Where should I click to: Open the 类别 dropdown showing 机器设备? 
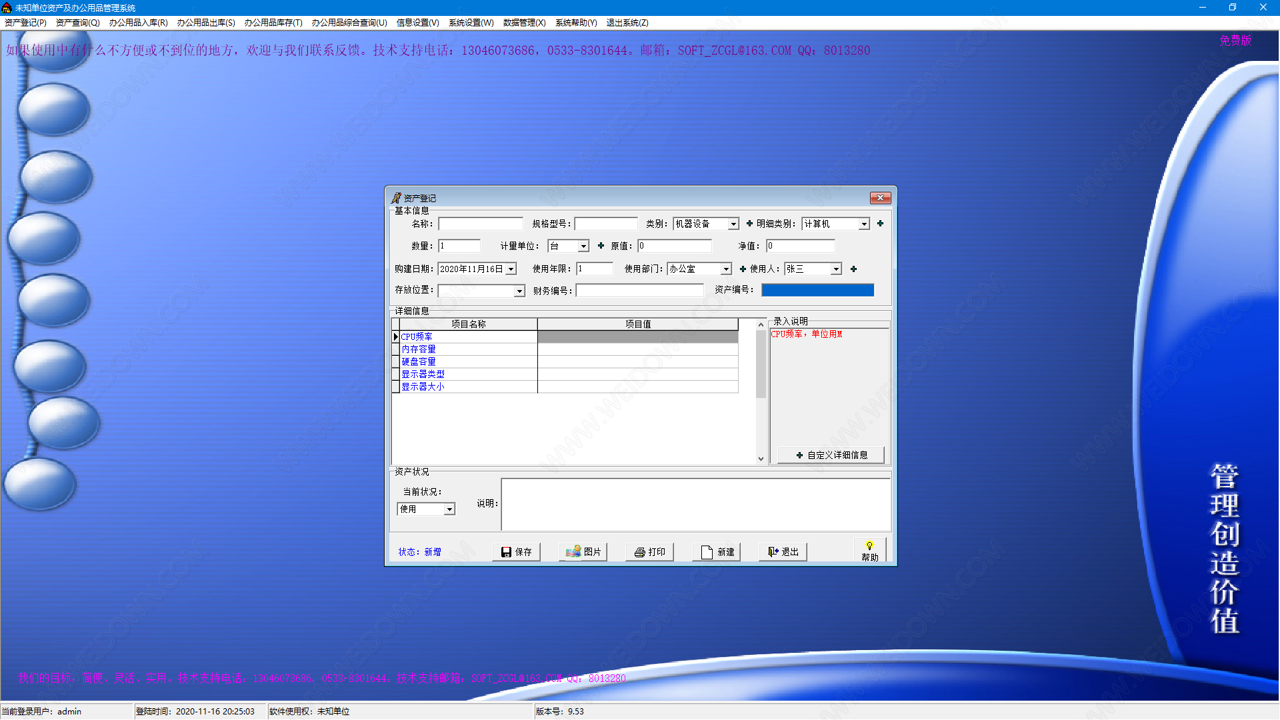[x=733, y=224]
